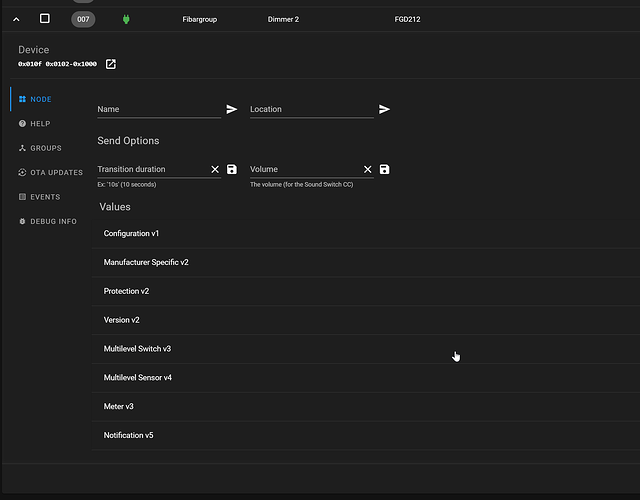Clear the Transition duration field with X
Viewport: 640px width, 500px height.
pos(215,170)
